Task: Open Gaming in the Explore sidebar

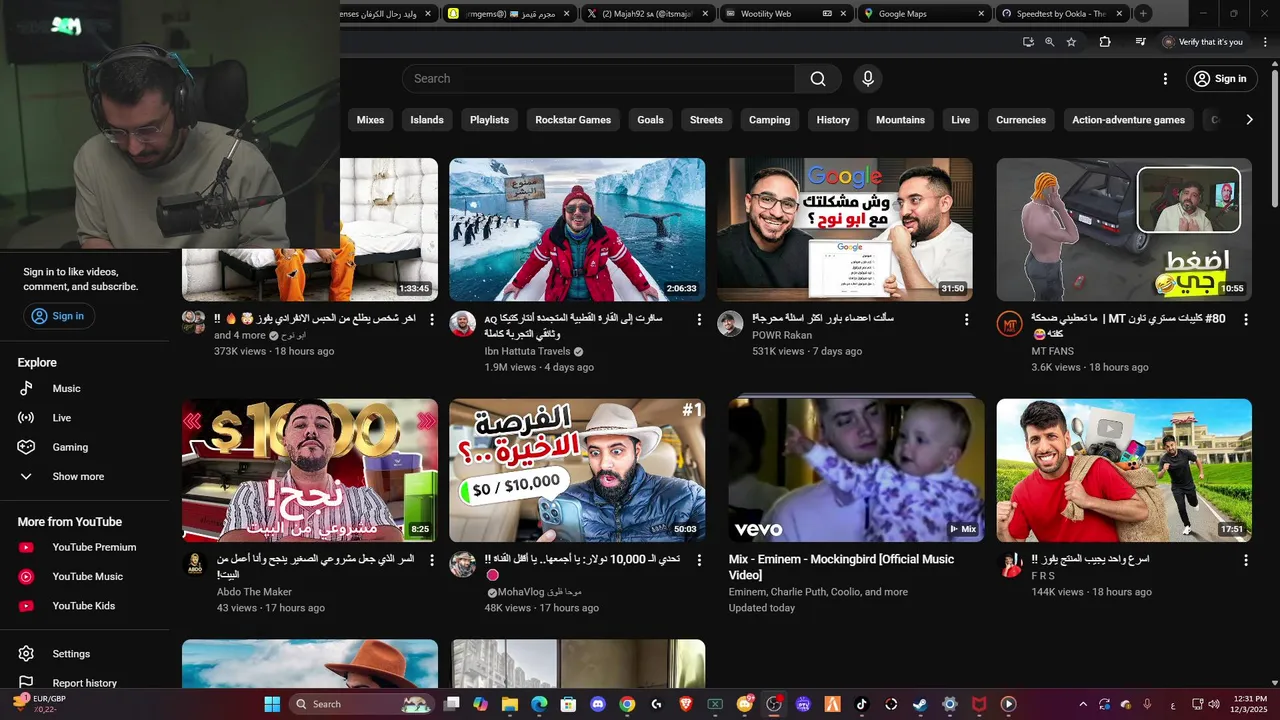Action: click(x=70, y=447)
